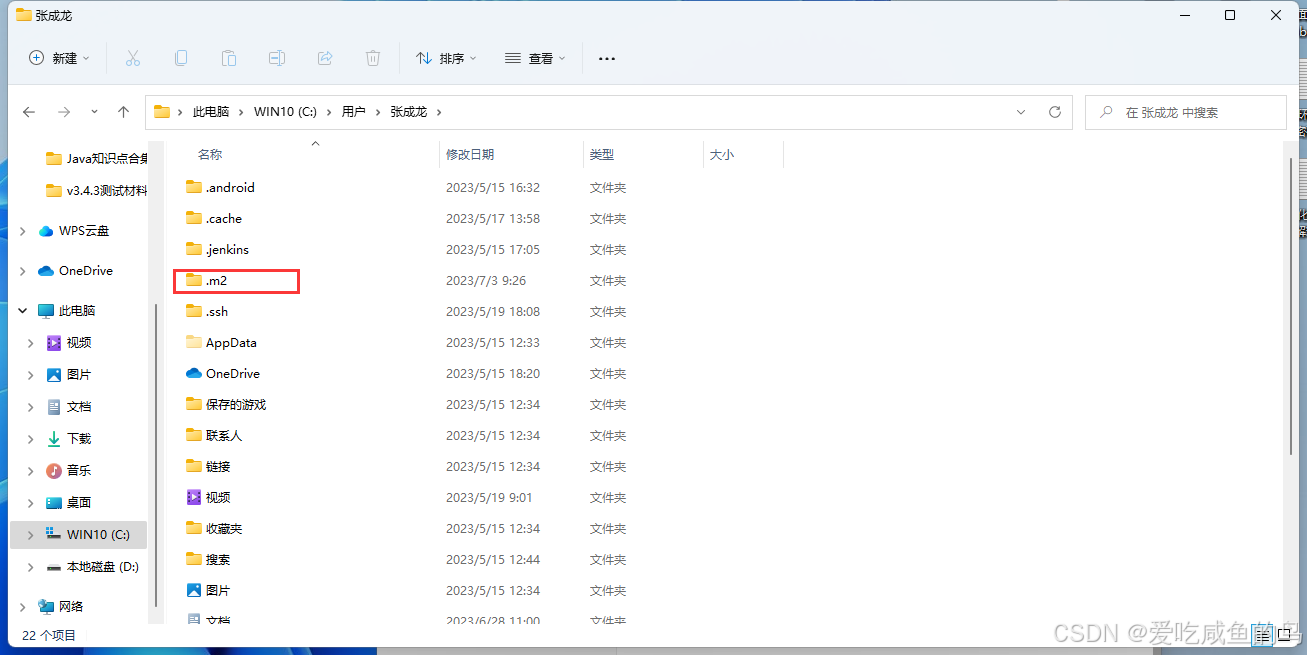Click the 图片 picture icon in file list
The width and height of the screenshot is (1307, 655).
coord(194,590)
